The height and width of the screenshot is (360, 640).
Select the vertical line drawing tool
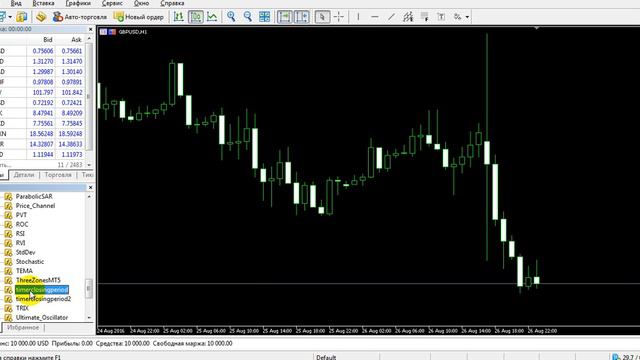358,17
